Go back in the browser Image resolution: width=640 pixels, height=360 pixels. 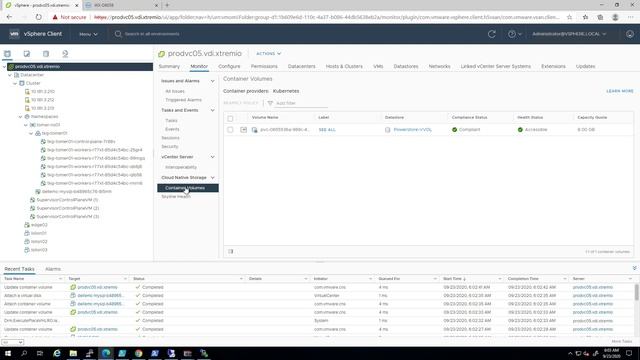pyautogui.click(x=9, y=17)
